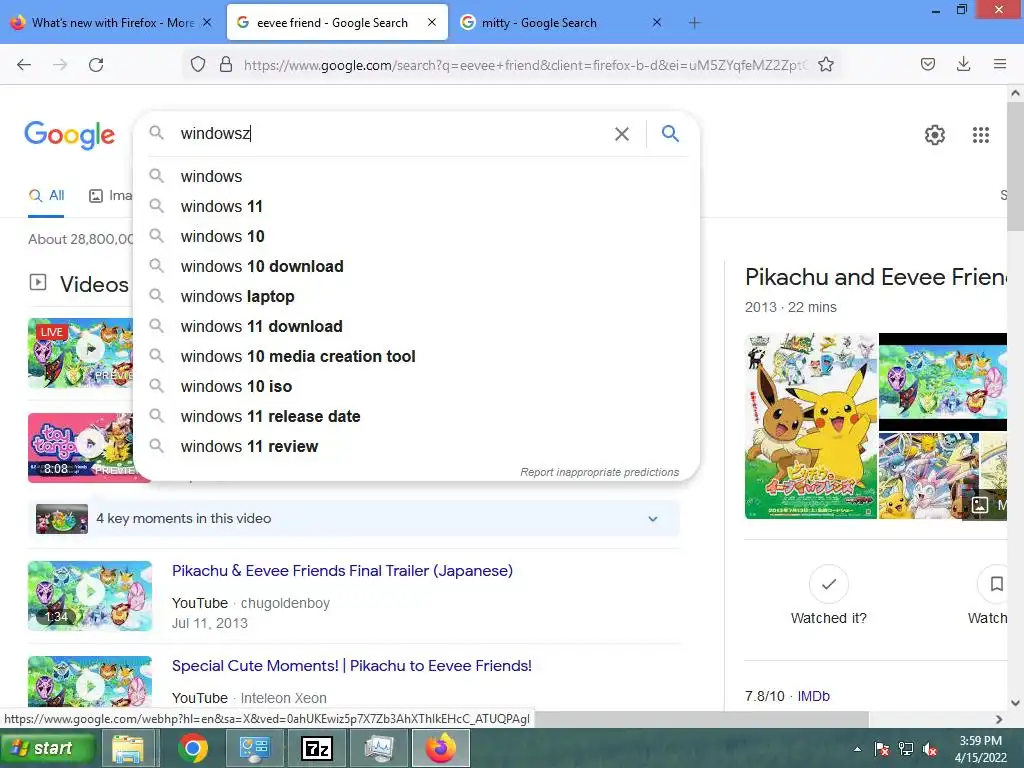This screenshot has width=1024, height=768.
Task: Open the Firefox hamburger menu
Action: point(1000,64)
